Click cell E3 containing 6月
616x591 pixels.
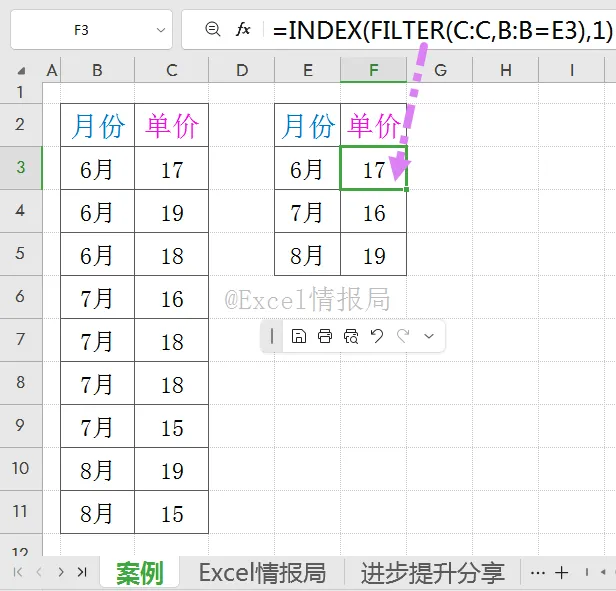pyautogui.click(x=308, y=168)
